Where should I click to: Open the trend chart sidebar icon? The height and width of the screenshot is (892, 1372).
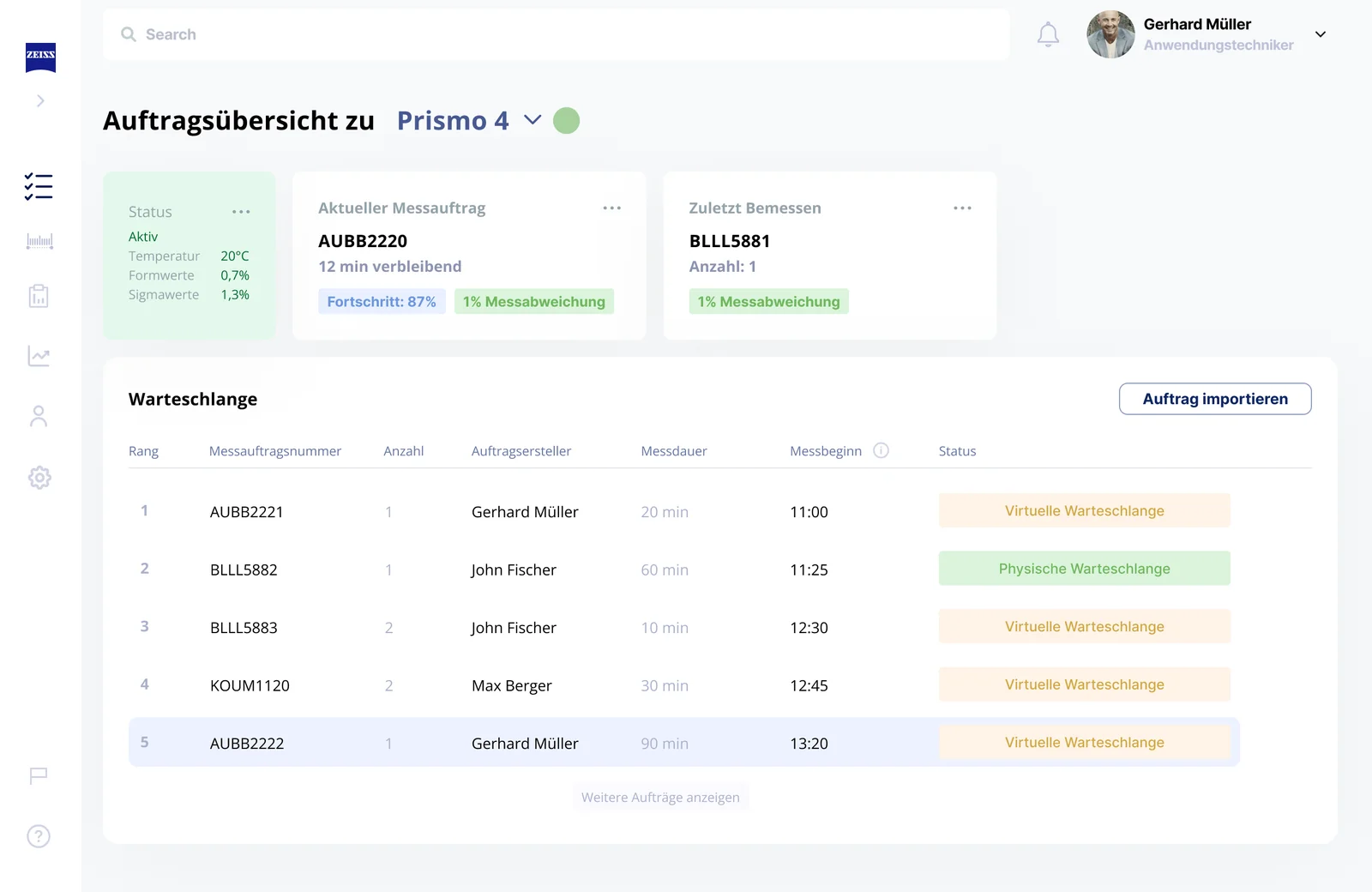(x=39, y=356)
